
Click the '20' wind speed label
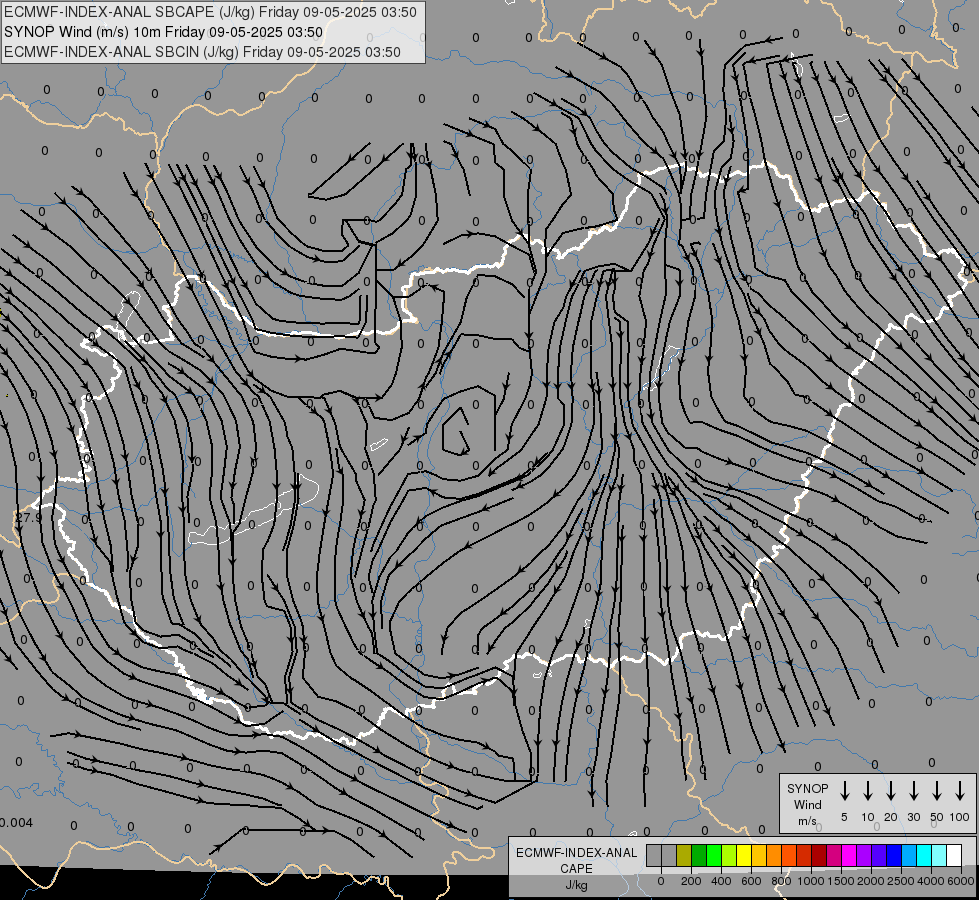pyautogui.click(x=891, y=817)
